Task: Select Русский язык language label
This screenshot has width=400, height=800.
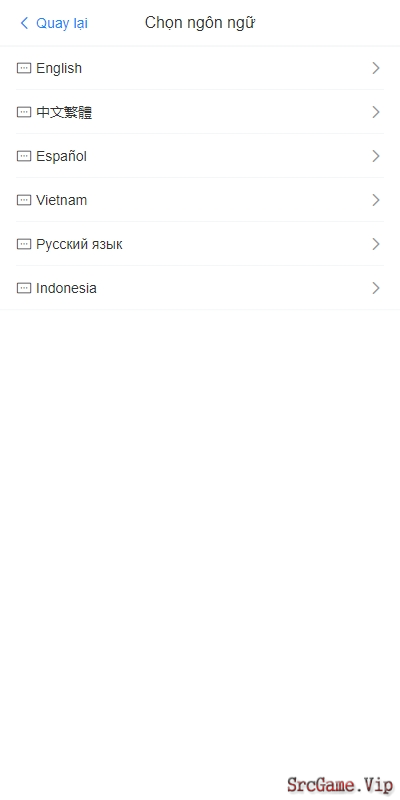Action: 79,244
